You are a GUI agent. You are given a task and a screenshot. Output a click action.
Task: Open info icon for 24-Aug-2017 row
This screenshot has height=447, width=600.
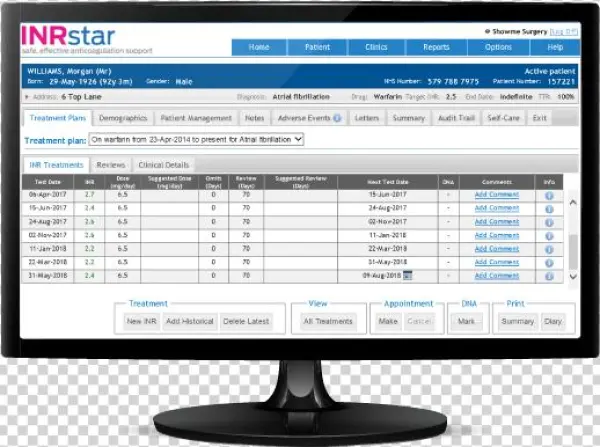click(549, 222)
